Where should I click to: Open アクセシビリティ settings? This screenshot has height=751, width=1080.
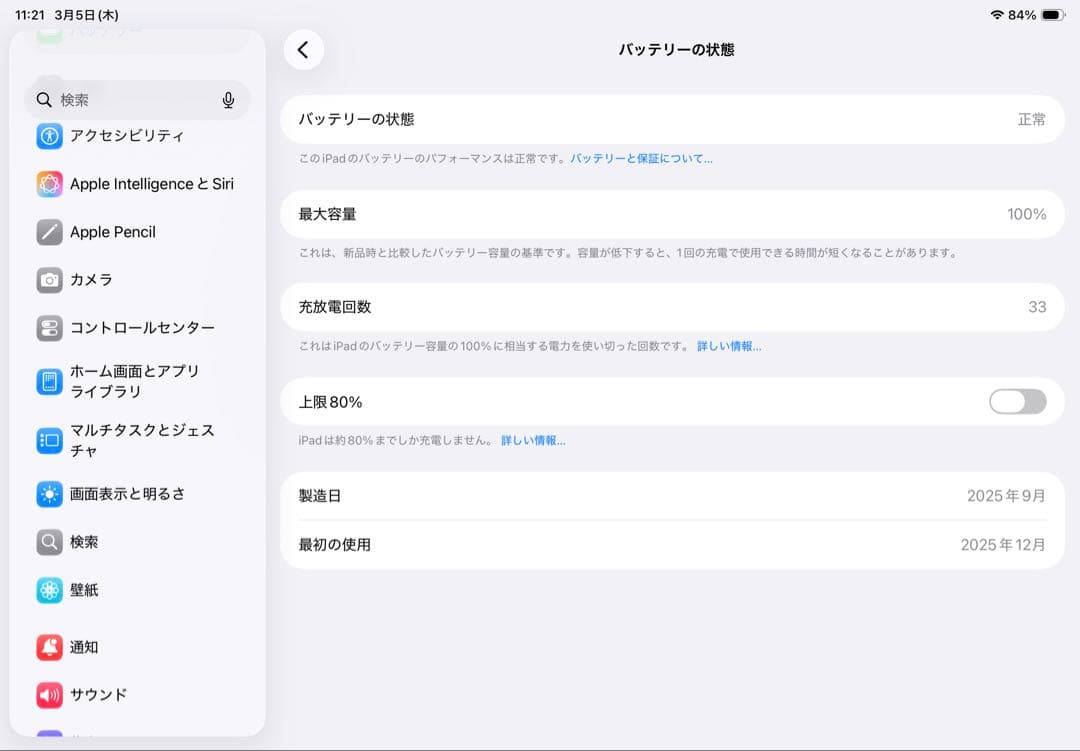138,136
